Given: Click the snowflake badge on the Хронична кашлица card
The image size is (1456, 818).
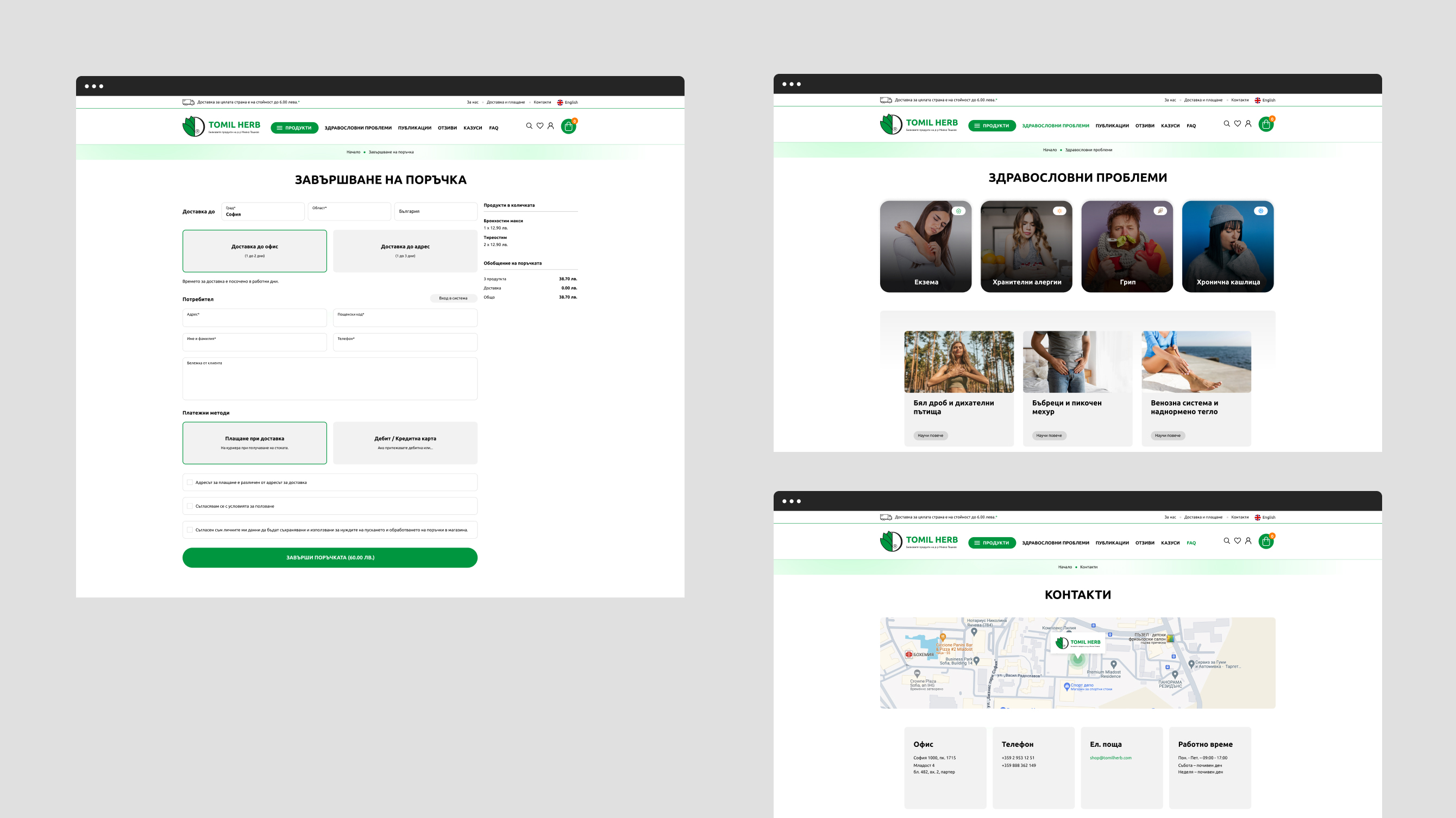Looking at the screenshot, I should [x=1260, y=211].
